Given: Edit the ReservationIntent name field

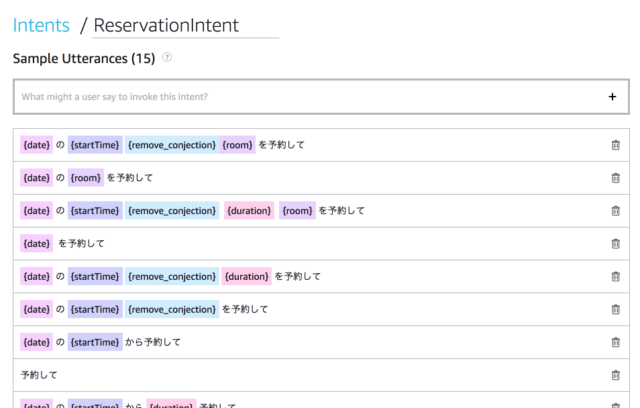Looking at the screenshot, I should pos(185,26).
